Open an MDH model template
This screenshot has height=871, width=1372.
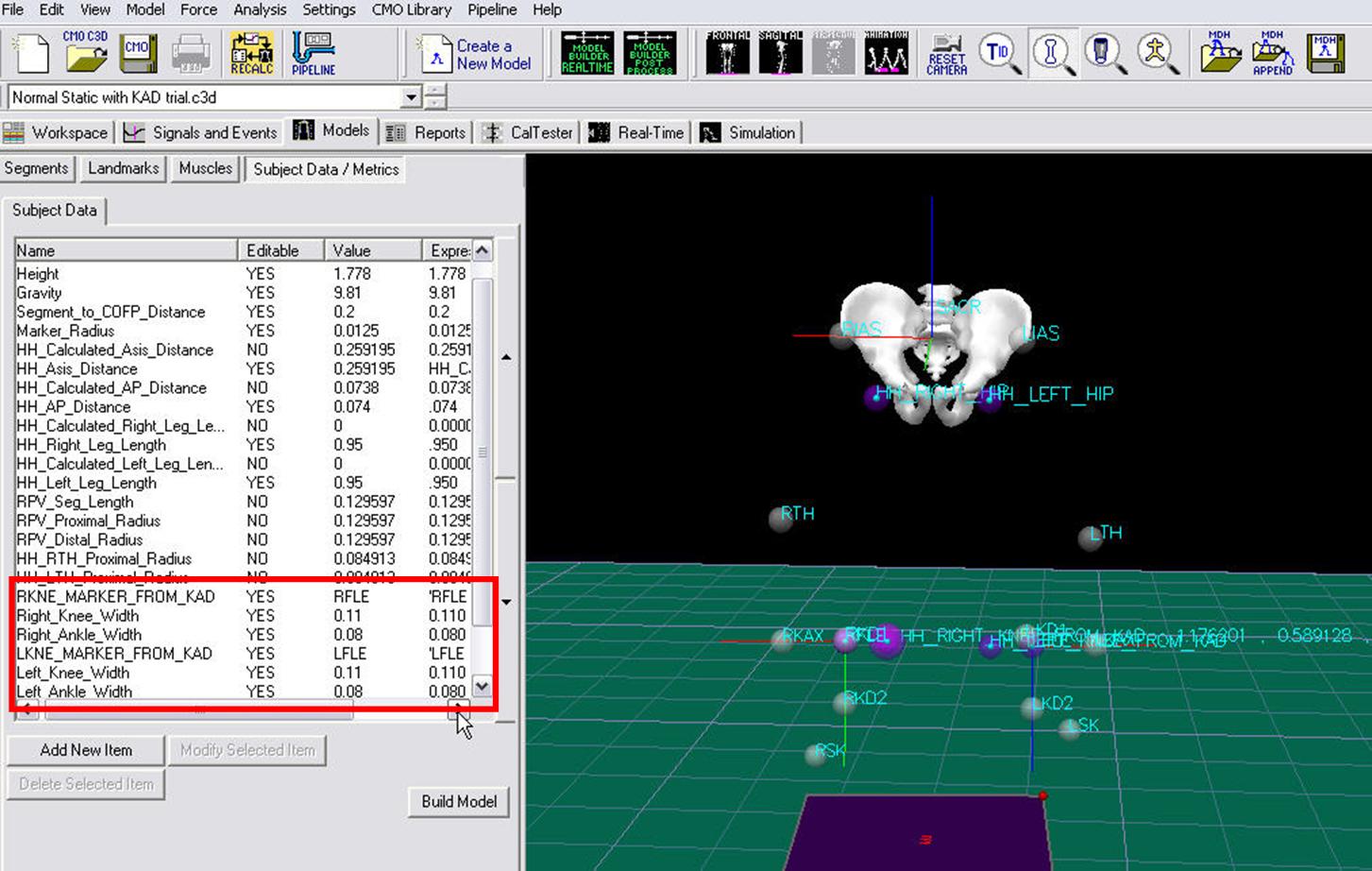click(1220, 53)
